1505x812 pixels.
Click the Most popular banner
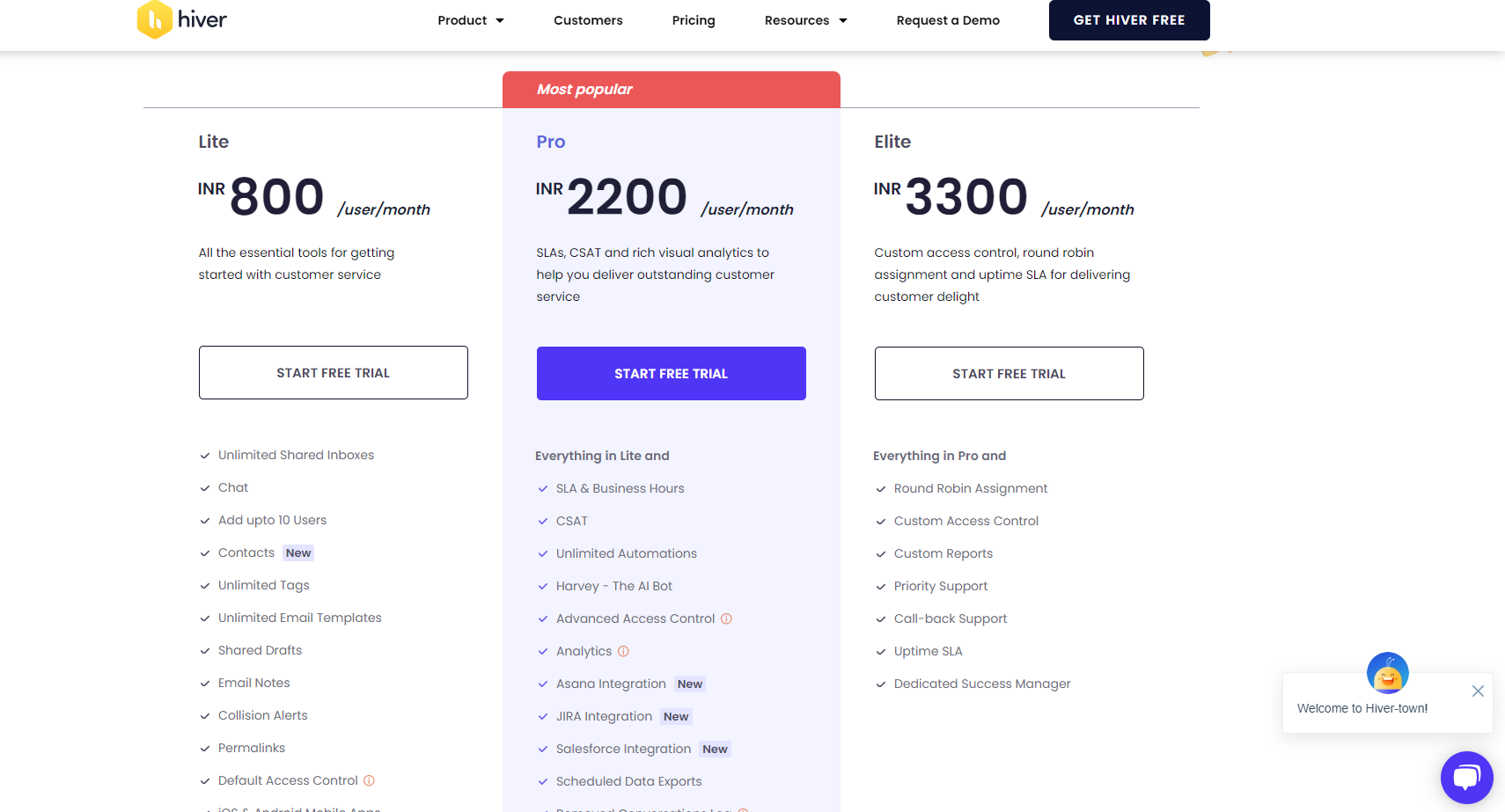[671, 90]
